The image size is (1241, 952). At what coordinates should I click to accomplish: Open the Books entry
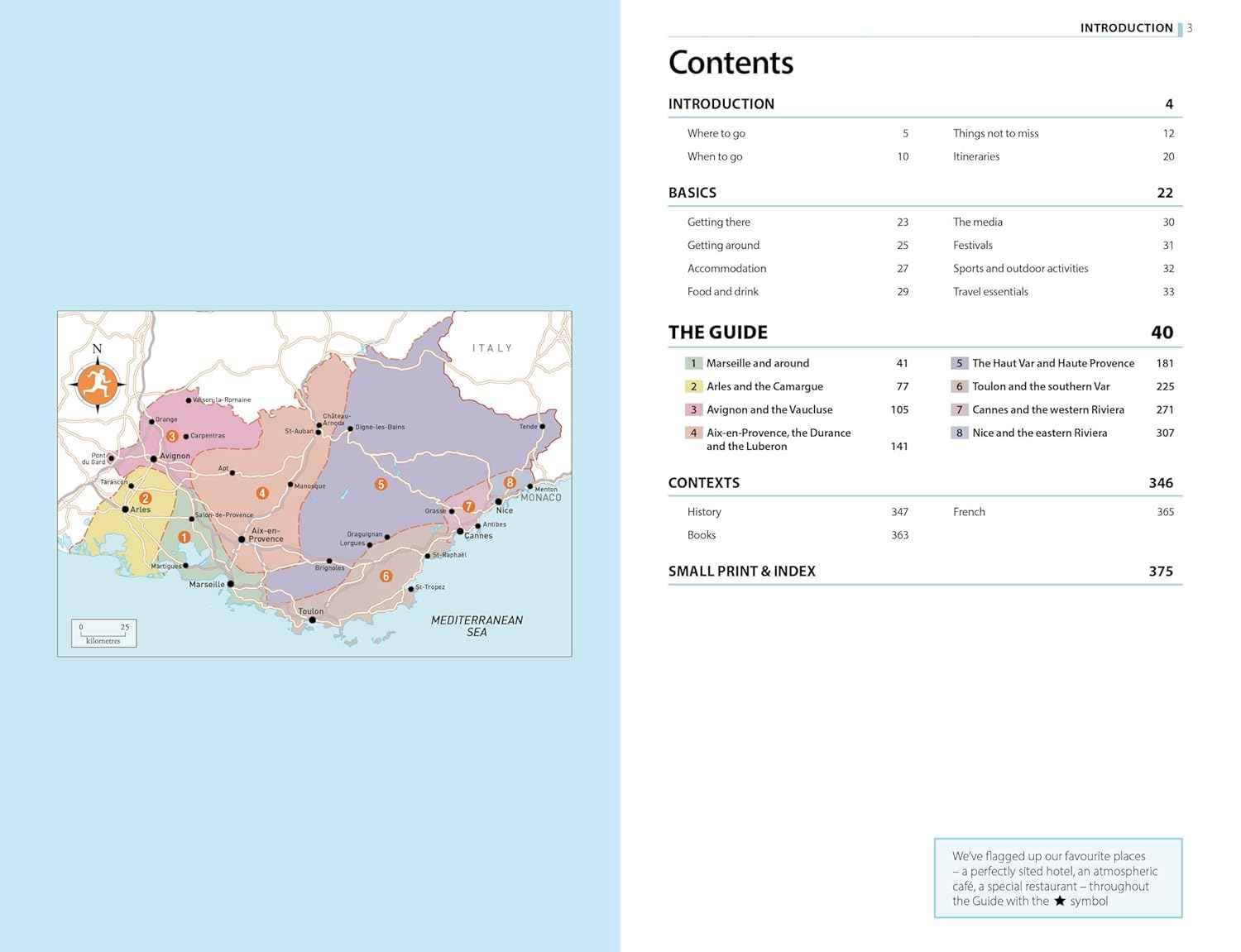[702, 535]
